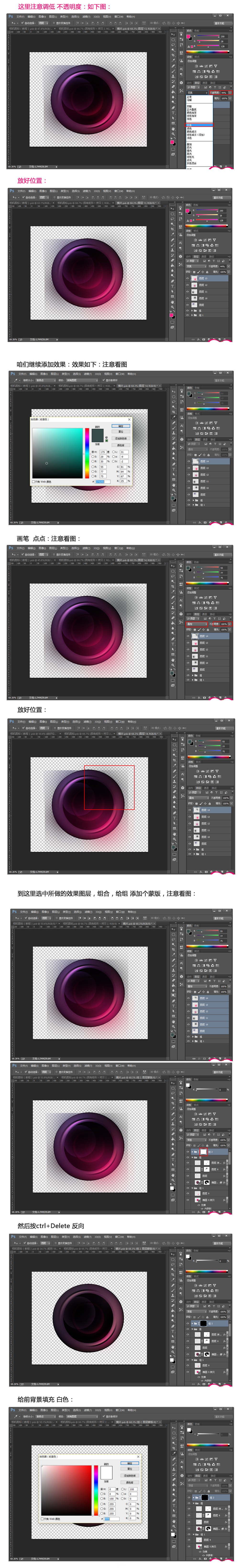The image size is (240, 1568).
Task: Click heading '这里注意调低 不透明度：如下图：'
Action: click(x=64, y=7)
